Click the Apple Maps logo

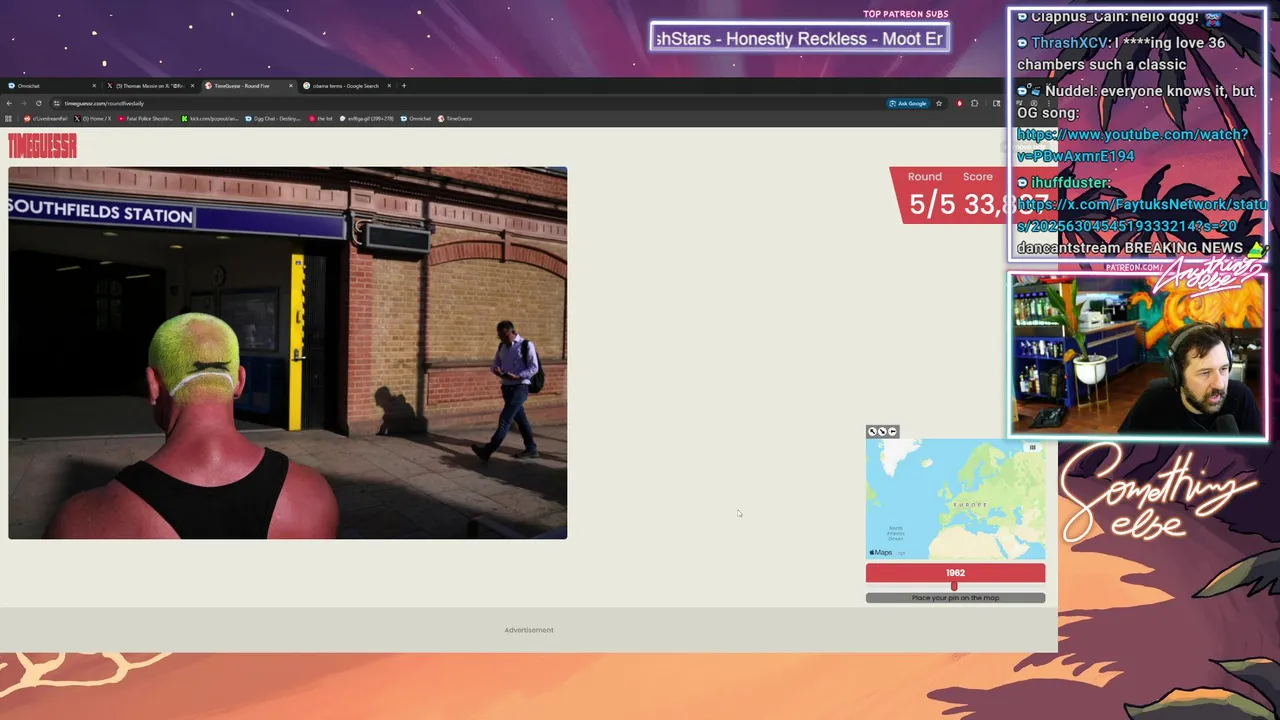pos(881,552)
